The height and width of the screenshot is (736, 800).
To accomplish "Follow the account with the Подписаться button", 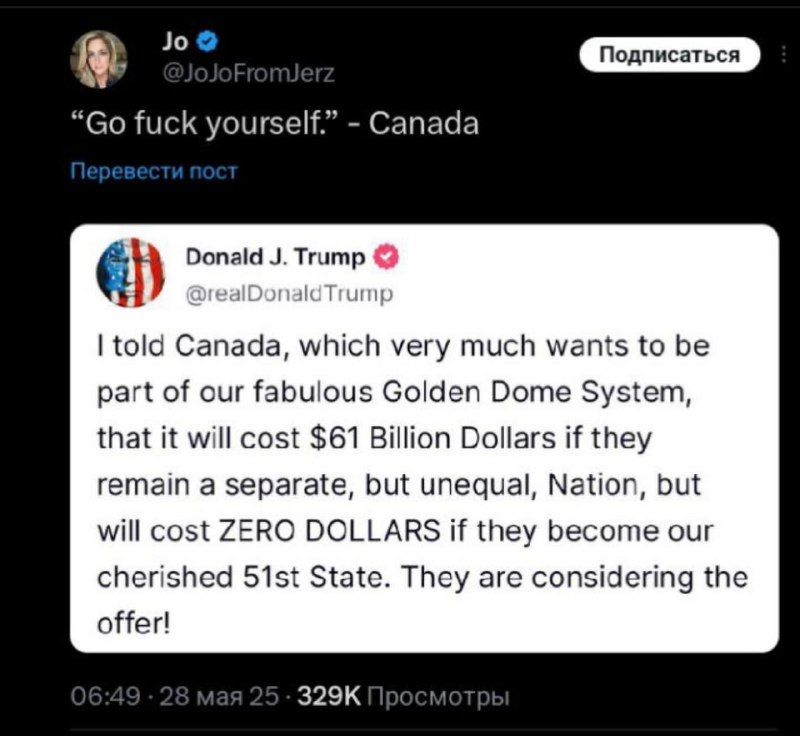I will (x=669, y=55).
